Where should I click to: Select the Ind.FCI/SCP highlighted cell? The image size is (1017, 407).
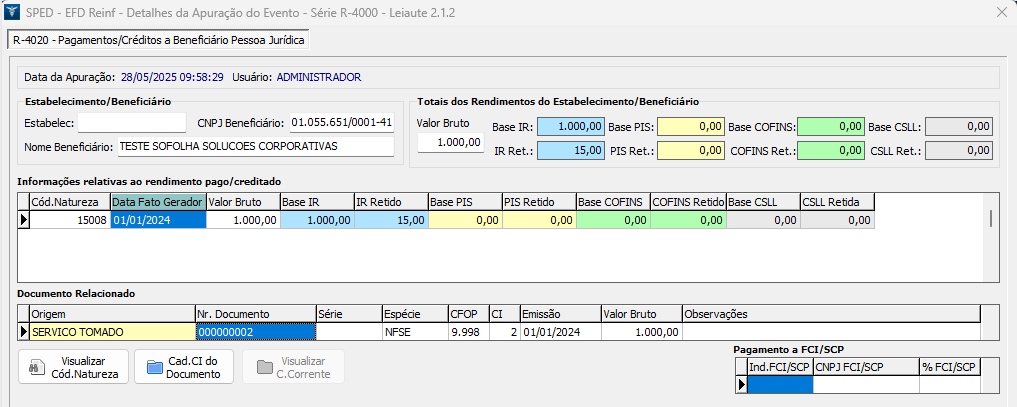pyautogui.click(x=779, y=384)
